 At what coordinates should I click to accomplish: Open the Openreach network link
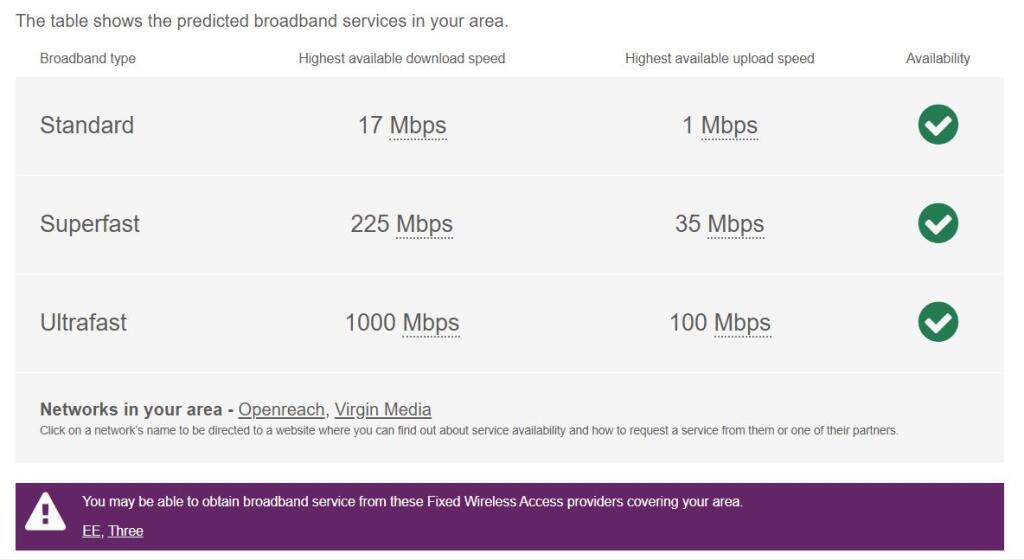[x=281, y=410]
